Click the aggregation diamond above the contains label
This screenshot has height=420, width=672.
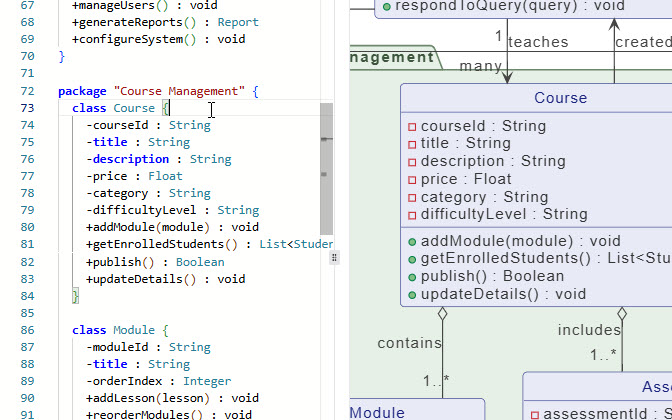[442, 314]
